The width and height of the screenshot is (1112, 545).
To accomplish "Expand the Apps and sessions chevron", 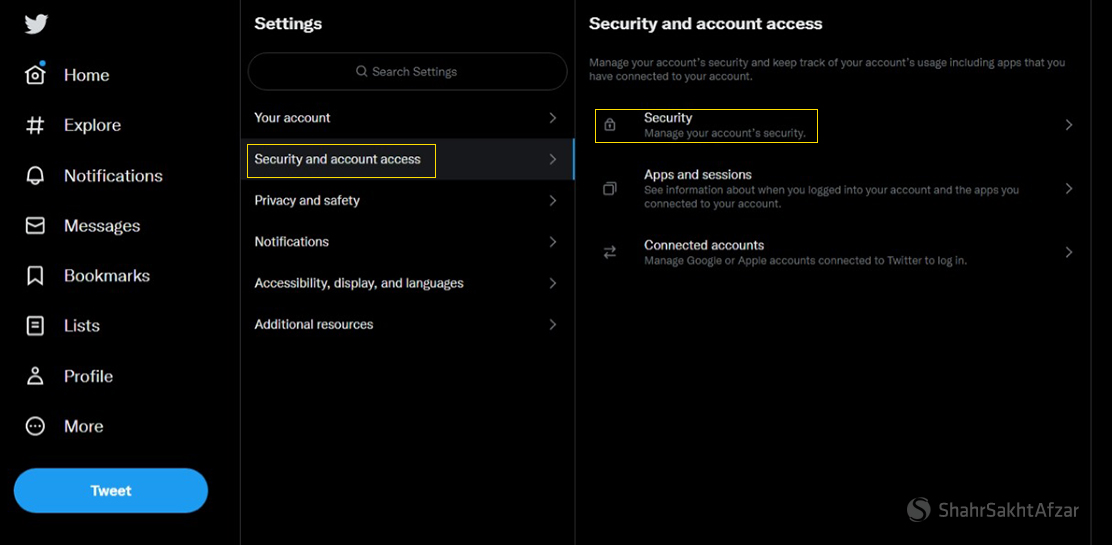I will (1068, 189).
